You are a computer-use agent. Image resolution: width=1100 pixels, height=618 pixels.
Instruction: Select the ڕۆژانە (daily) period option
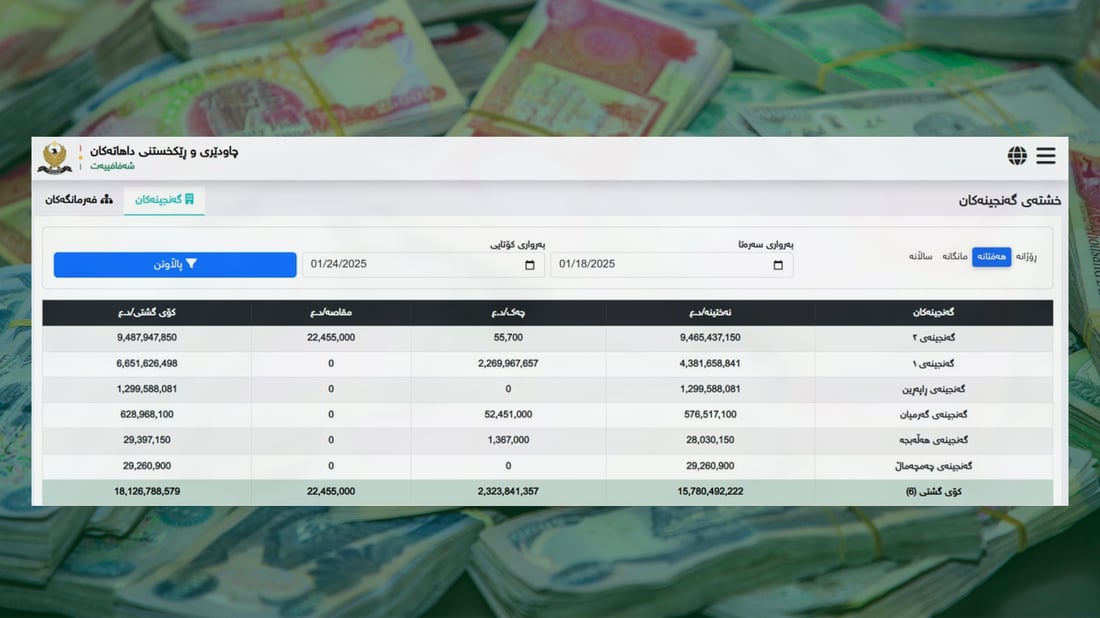pyautogui.click(x=1026, y=257)
